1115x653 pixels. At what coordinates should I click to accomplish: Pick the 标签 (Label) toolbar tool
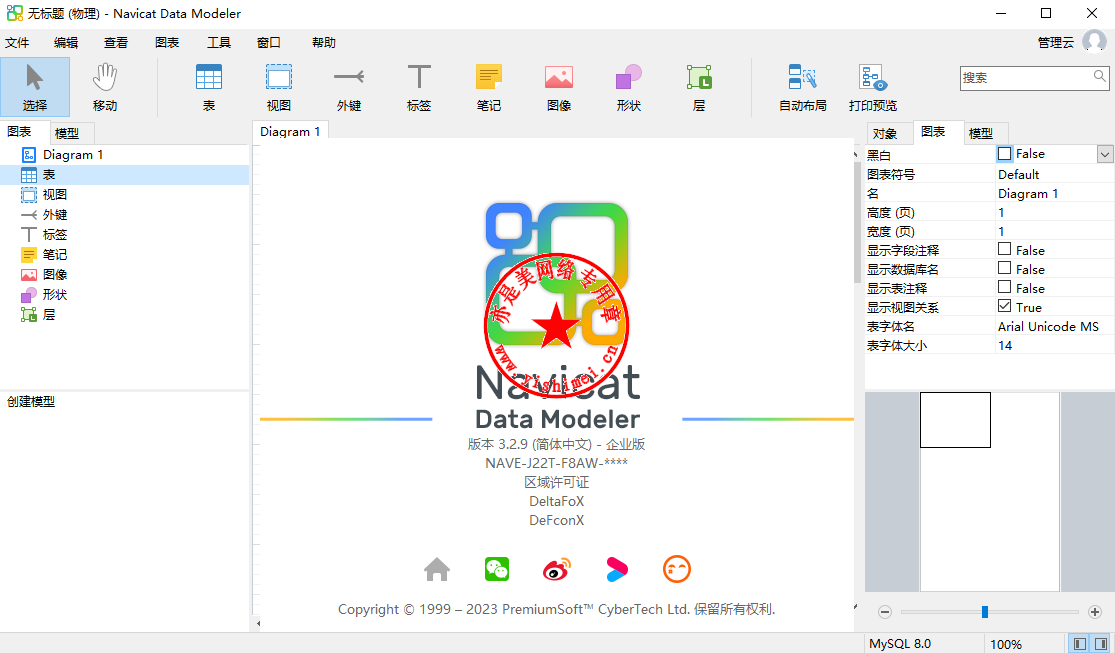point(419,87)
